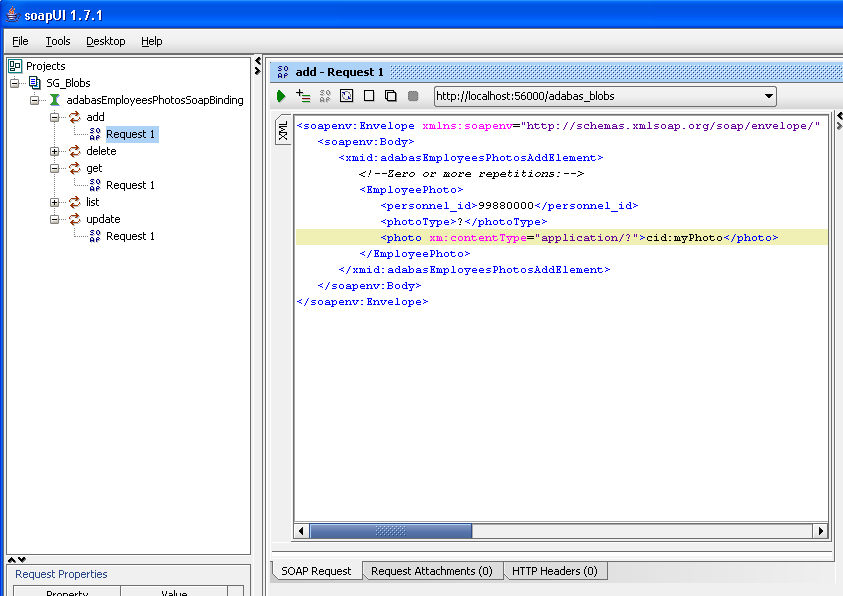
Task: Click navigator splitter collapse arrows
Action: pyautogui.click(x=258, y=66)
